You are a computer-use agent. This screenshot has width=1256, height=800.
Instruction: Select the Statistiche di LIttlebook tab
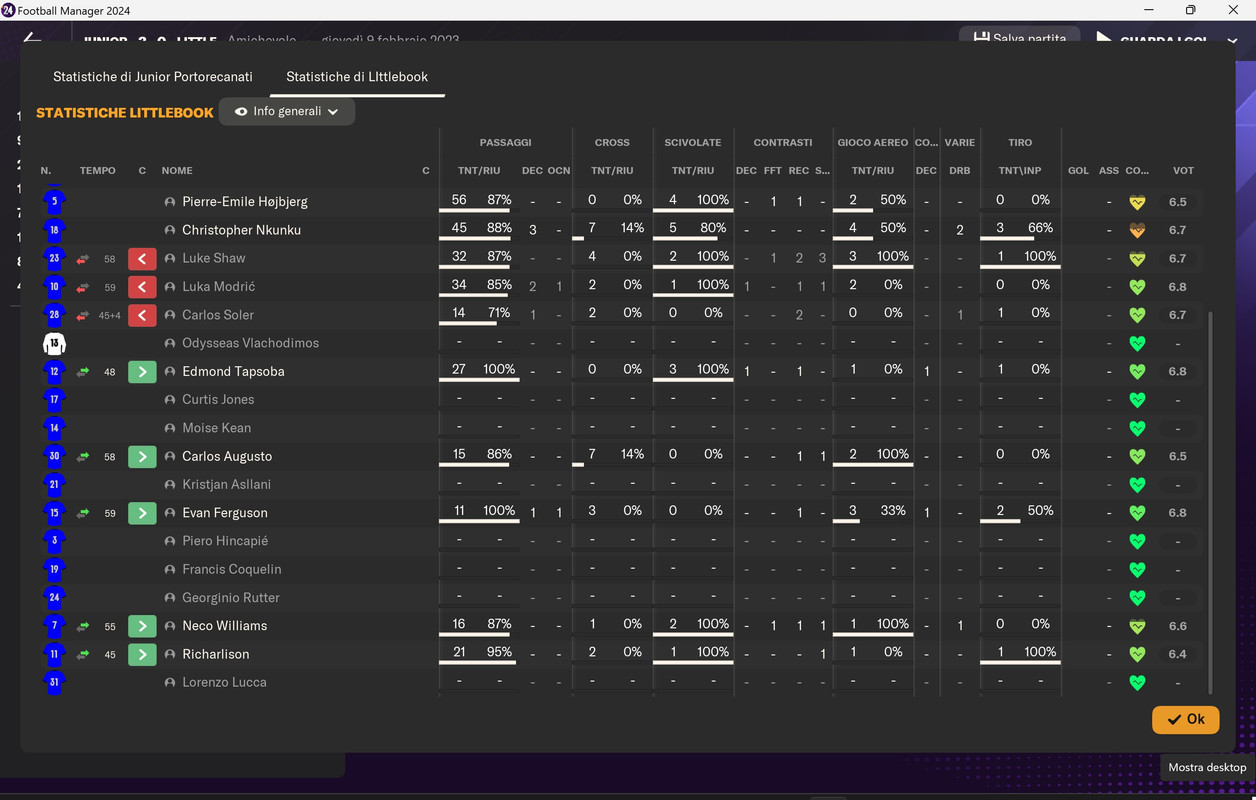click(357, 76)
